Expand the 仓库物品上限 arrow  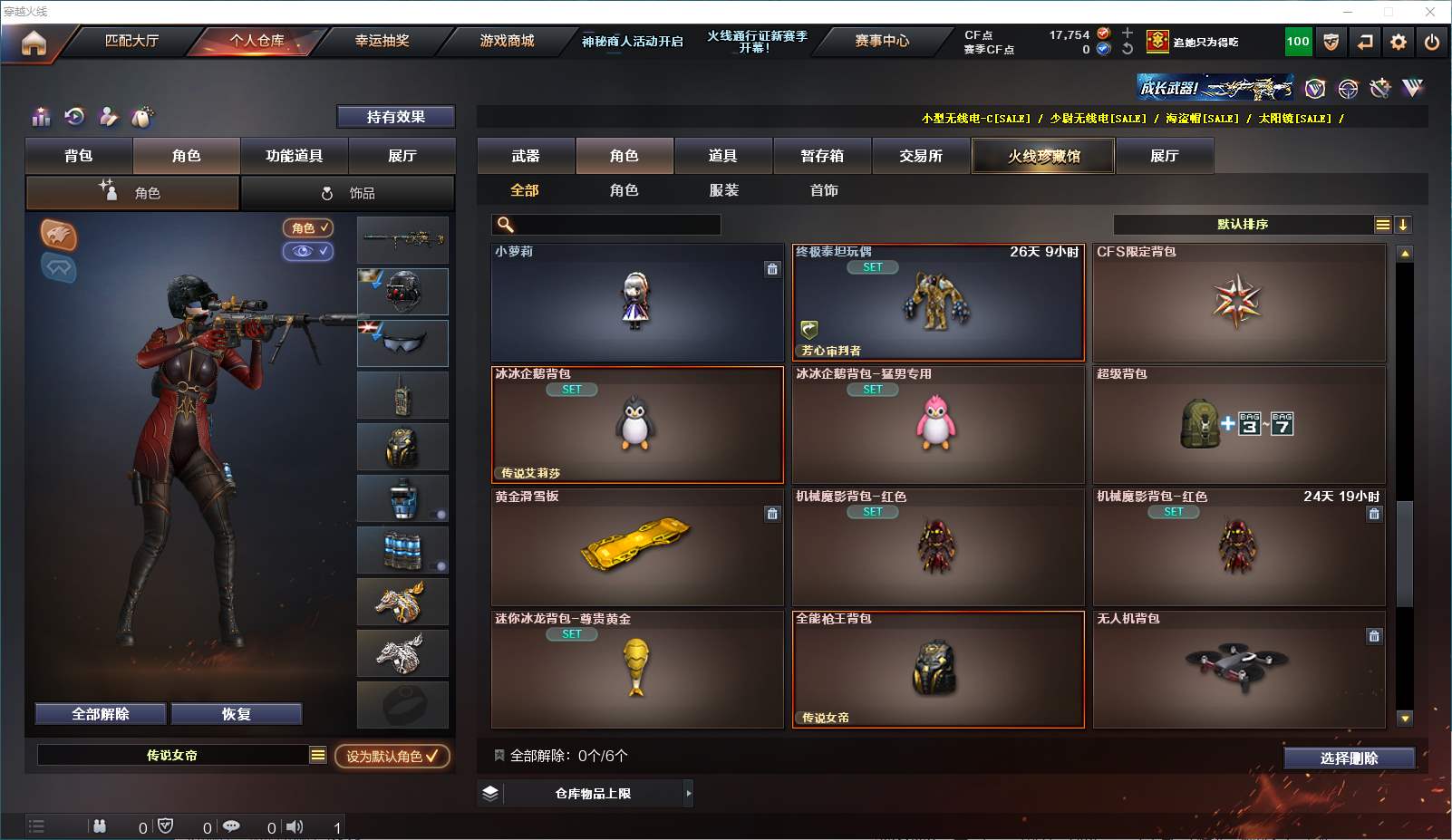point(689,793)
